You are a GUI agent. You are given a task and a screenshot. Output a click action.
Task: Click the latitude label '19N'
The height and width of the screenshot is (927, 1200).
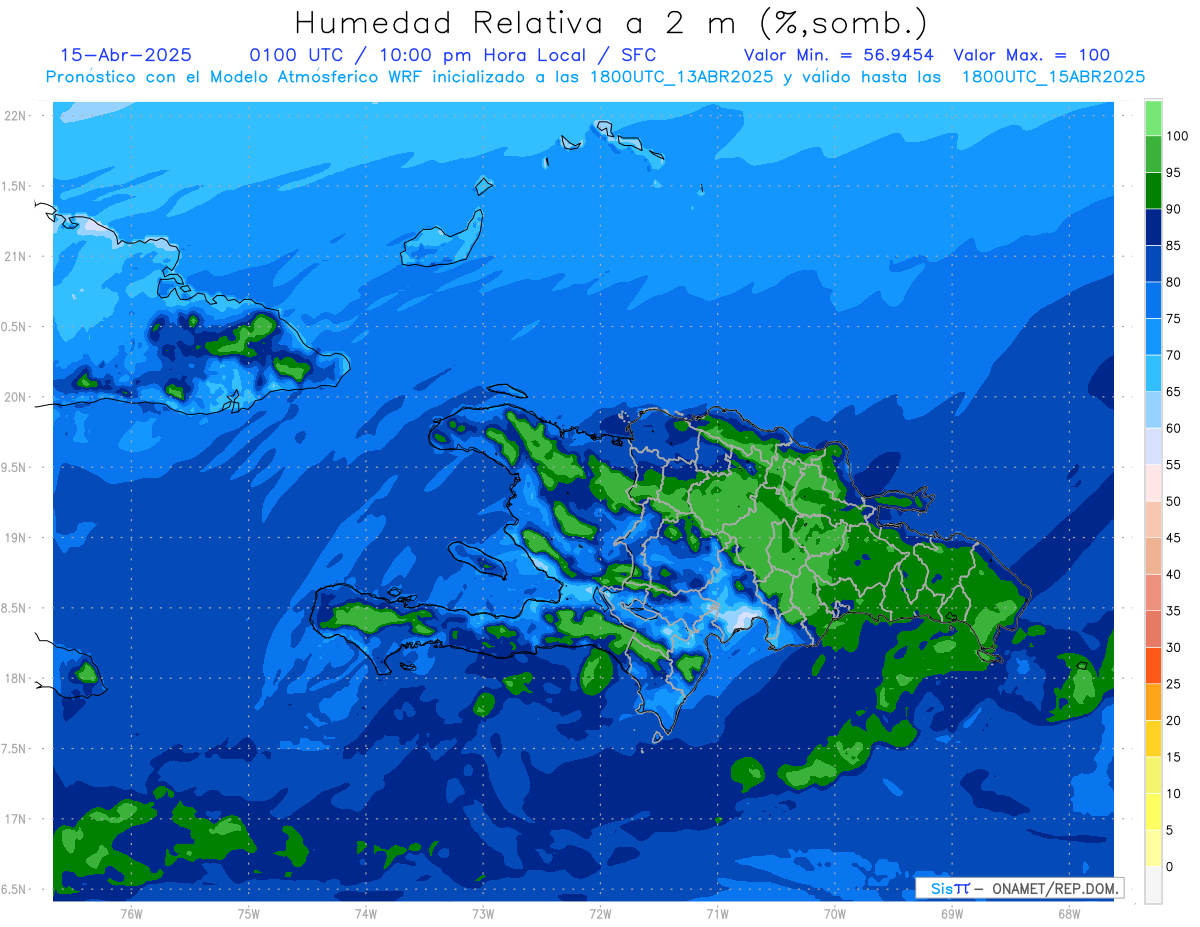tap(16, 538)
